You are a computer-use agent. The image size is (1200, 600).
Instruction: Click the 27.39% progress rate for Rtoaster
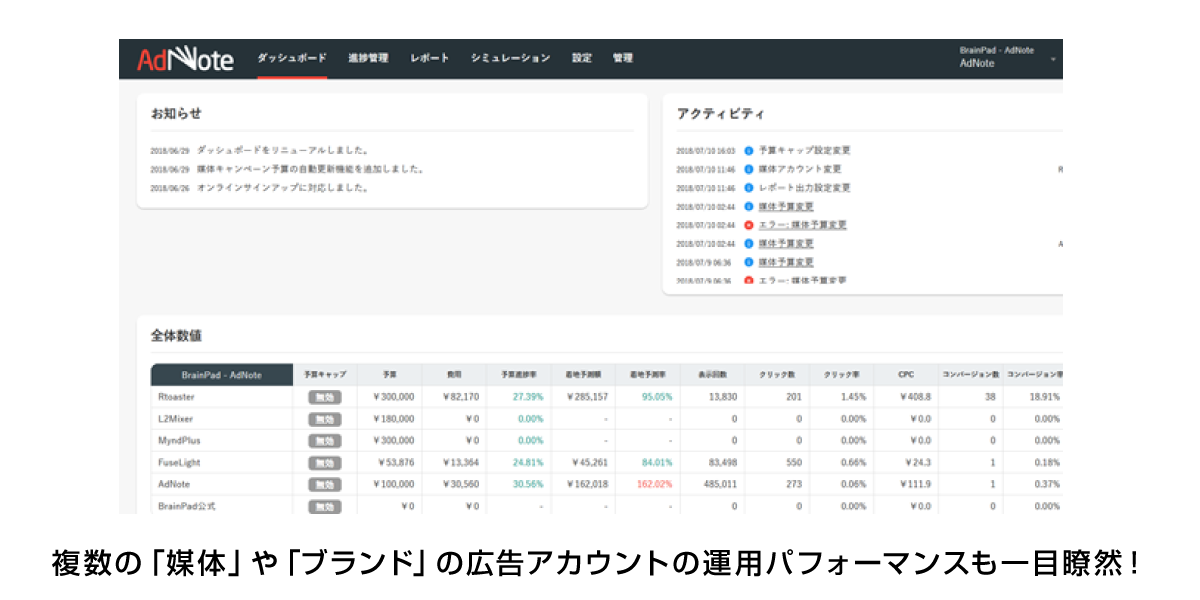528,397
